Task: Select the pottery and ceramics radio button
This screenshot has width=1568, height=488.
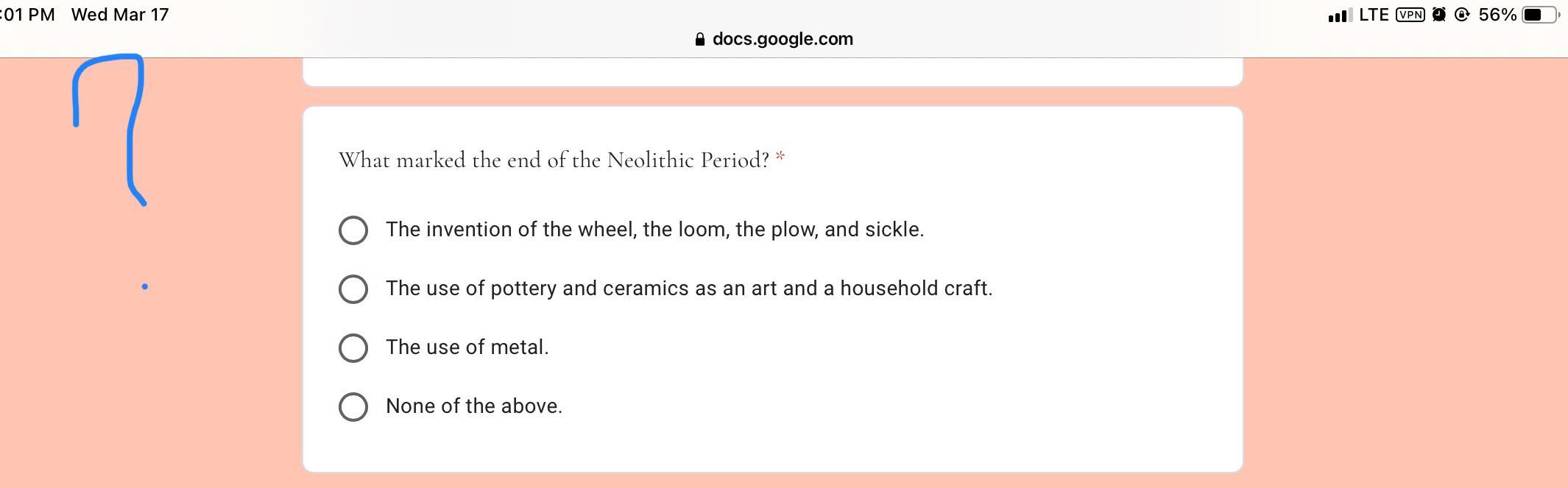Action: pyautogui.click(x=353, y=289)
